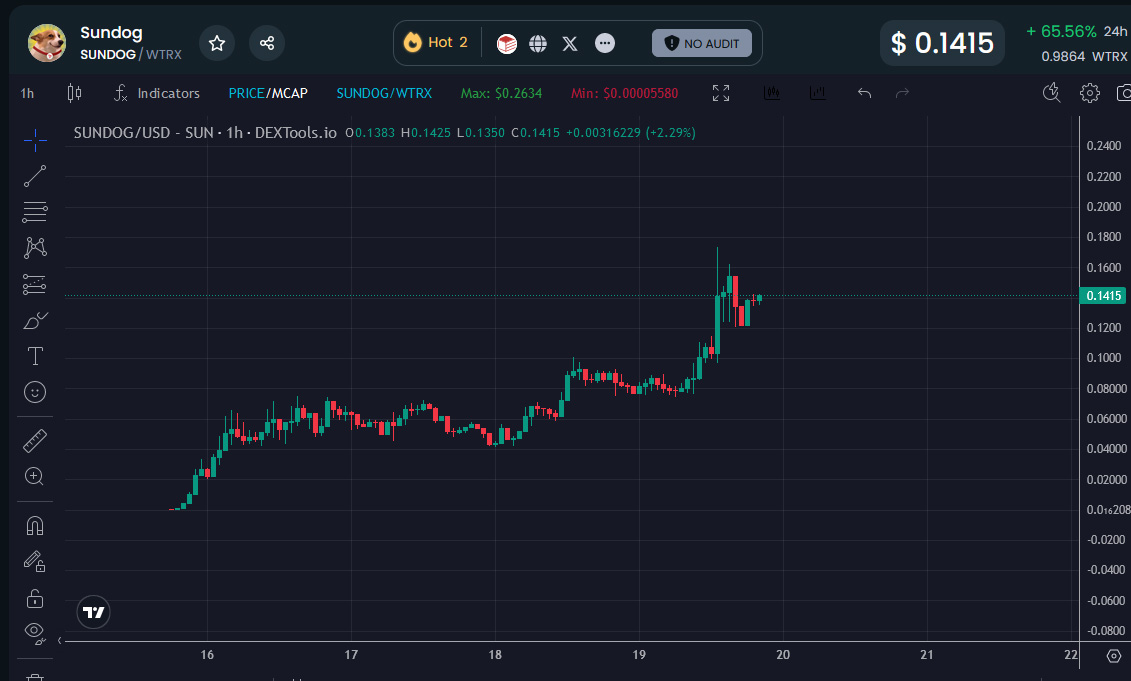Select the pattern drawing tool
The height and width of the screenshot is (681, 1131).
point(35,248)
